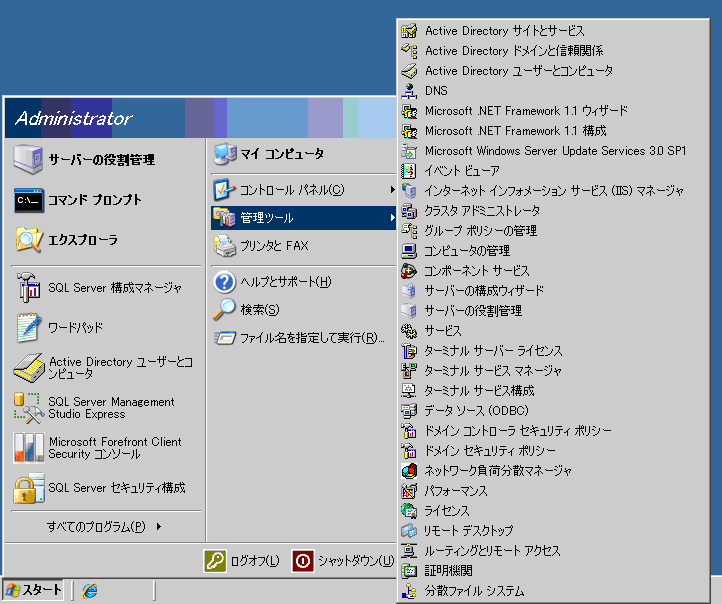722x604 pixels.
Task: Open Active Directory サイトとサービス icon
Action: coord(409,31)
